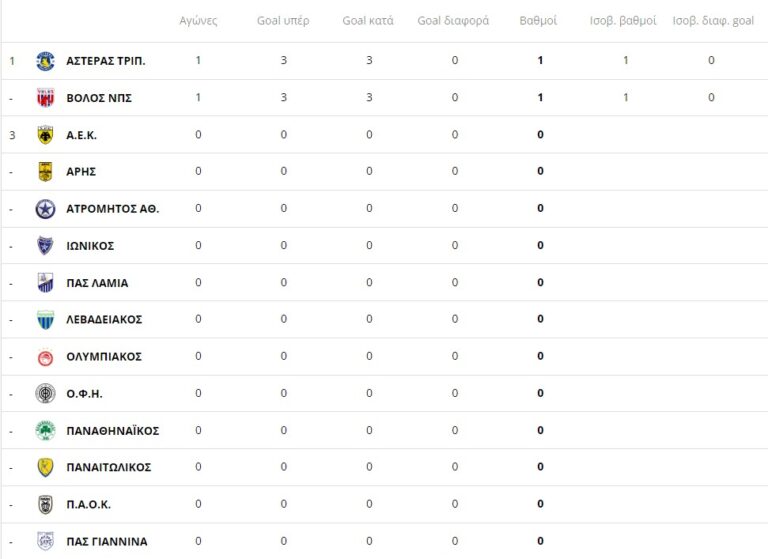Open Ο.Φ.Η. team name link
The image size is (768, 559).
(x=84, y=393)
